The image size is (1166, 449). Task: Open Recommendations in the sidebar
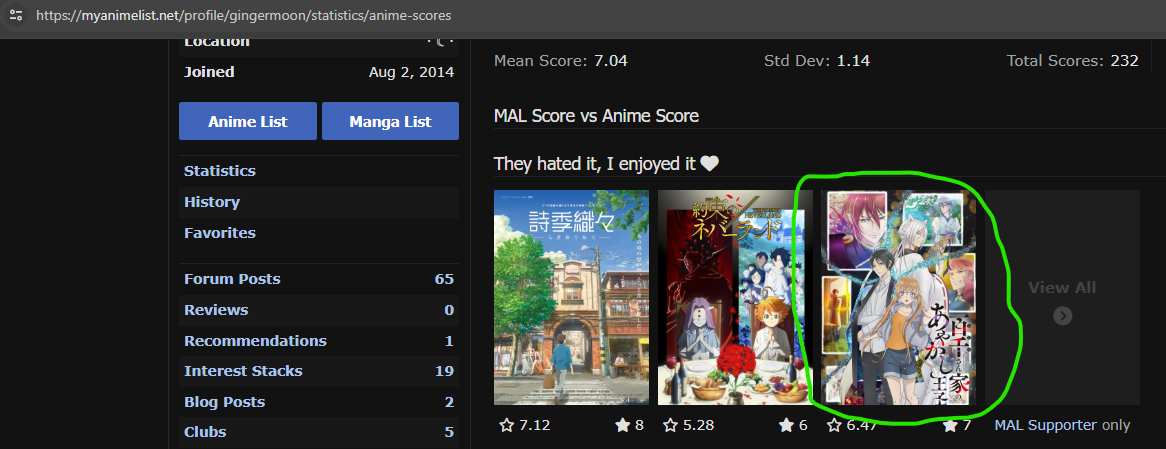click(255, 341)
